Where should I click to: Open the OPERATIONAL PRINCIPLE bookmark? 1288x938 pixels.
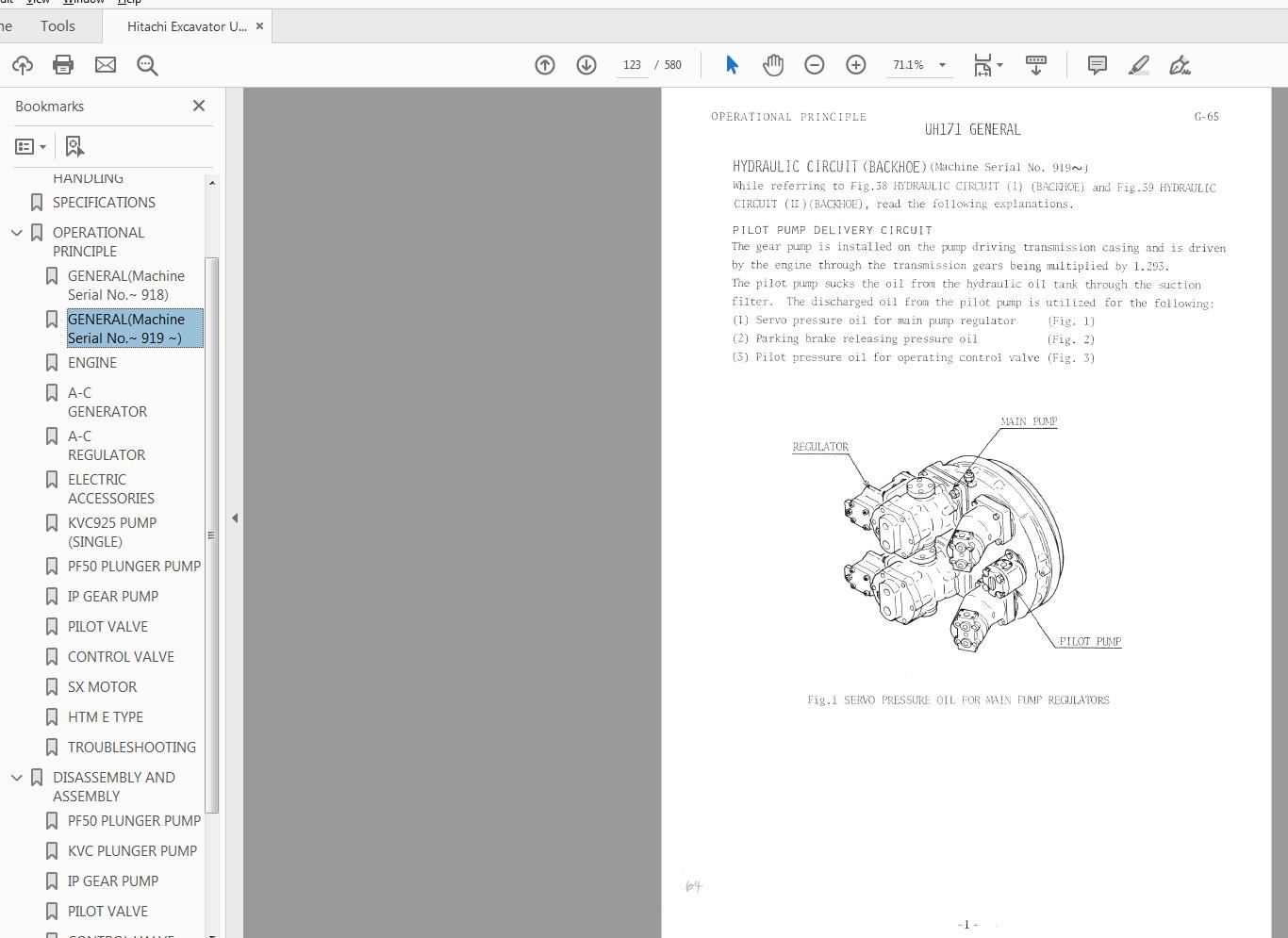98,241
